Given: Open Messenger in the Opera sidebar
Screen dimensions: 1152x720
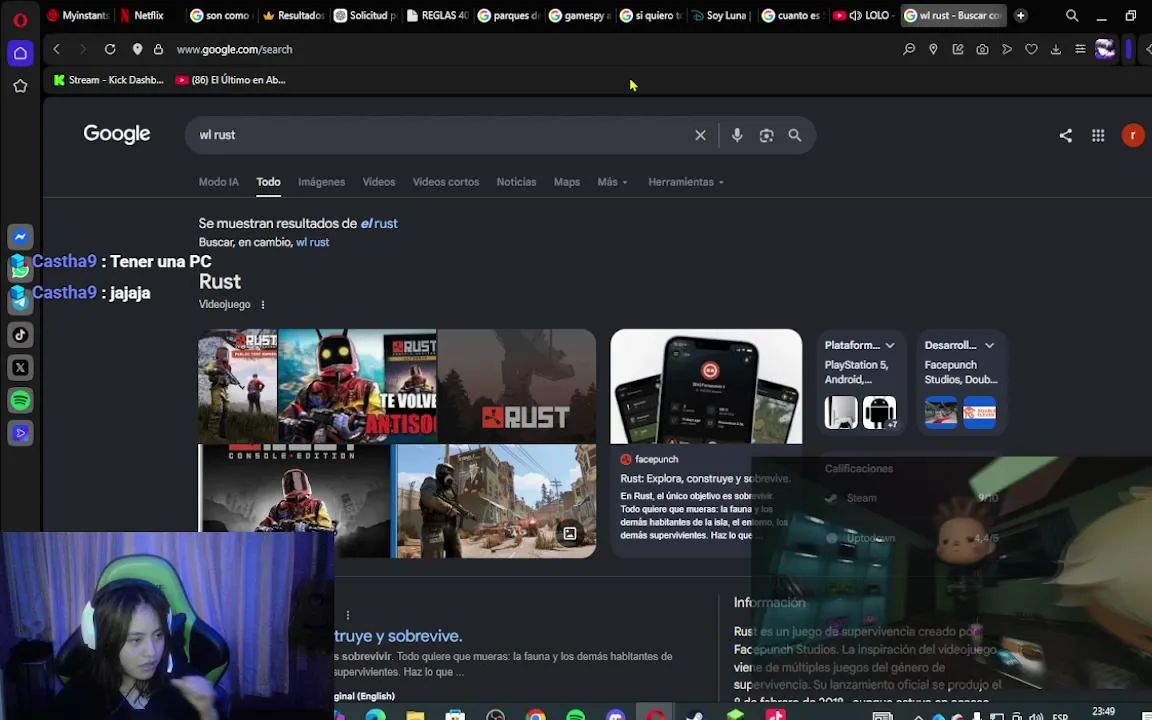Looking at the screenshot, I should (21, 237).
